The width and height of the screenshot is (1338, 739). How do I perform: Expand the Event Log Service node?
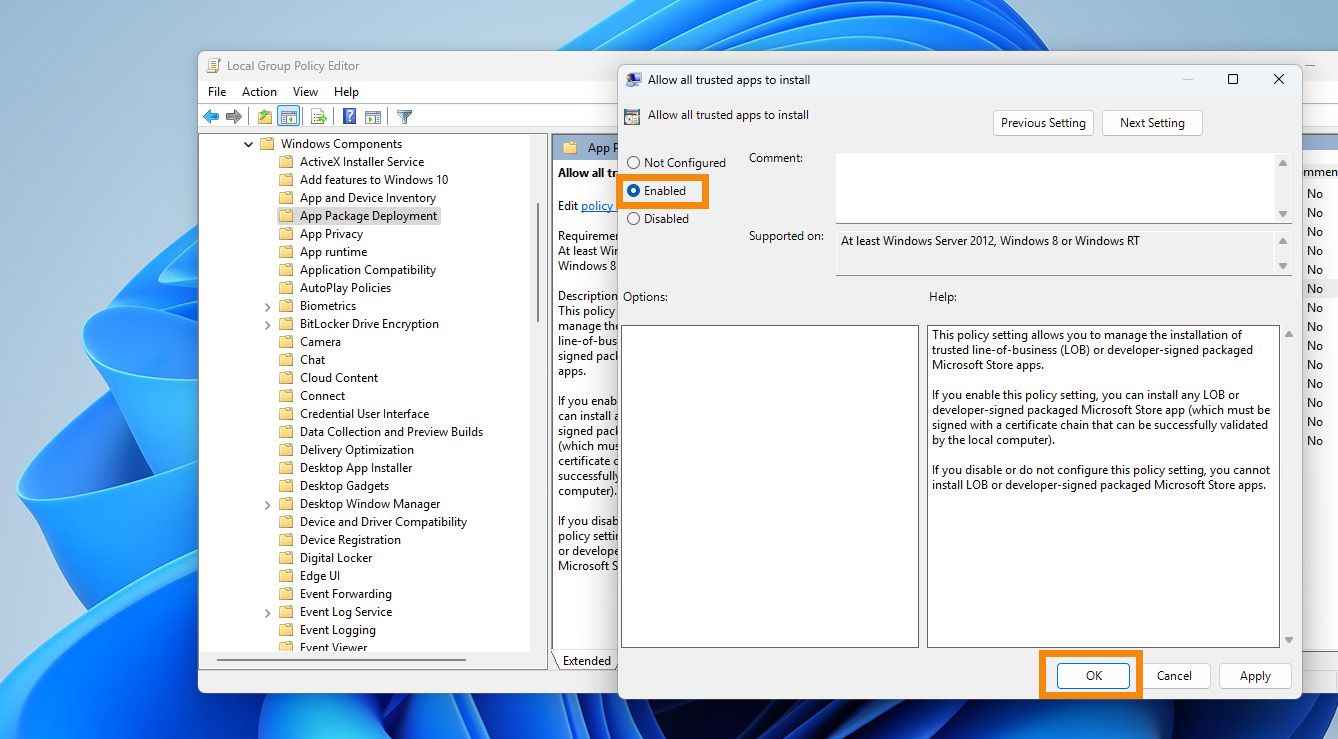[x=268, y=612]
